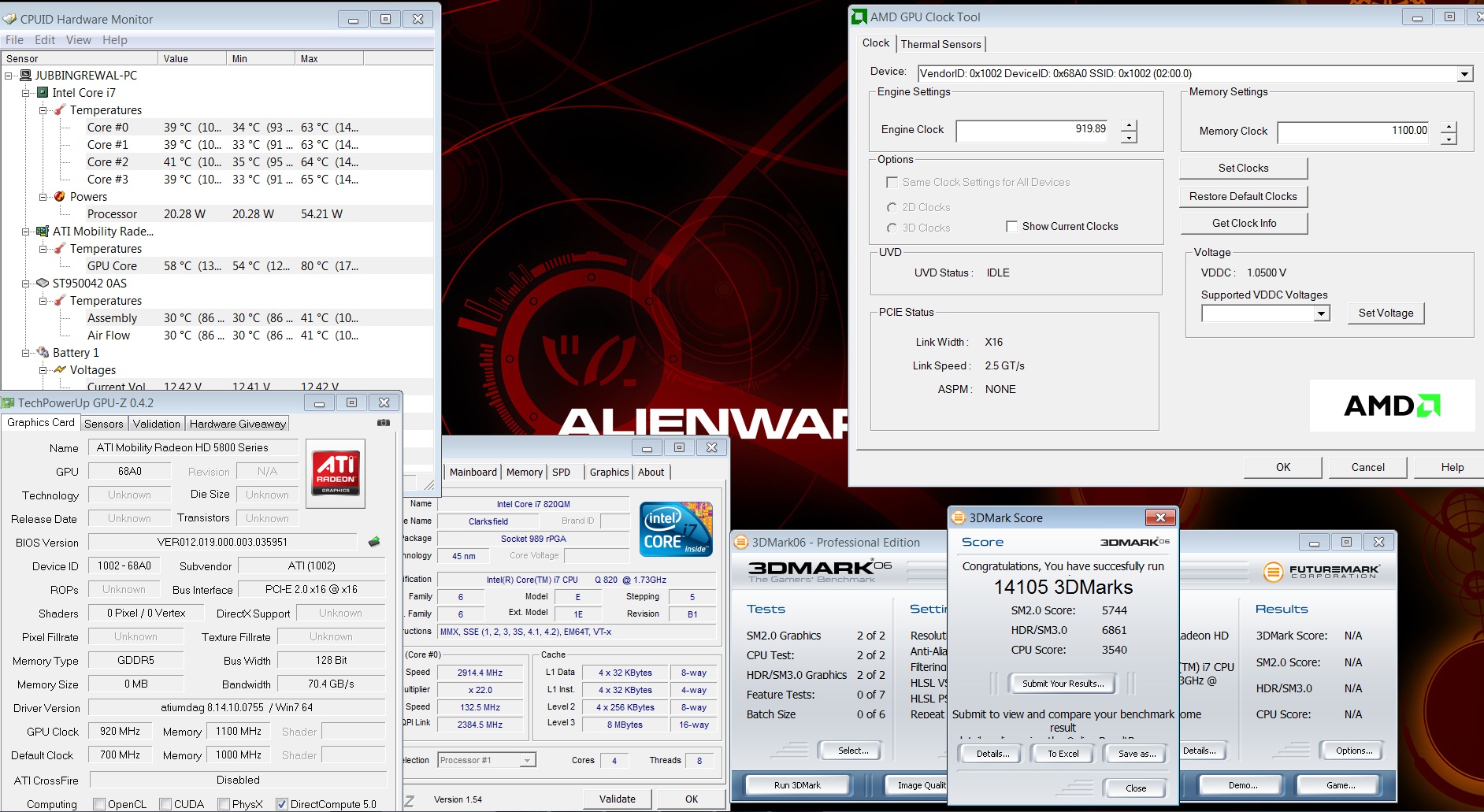Click the Validate button in CPU-Z

tap(618, 799)
